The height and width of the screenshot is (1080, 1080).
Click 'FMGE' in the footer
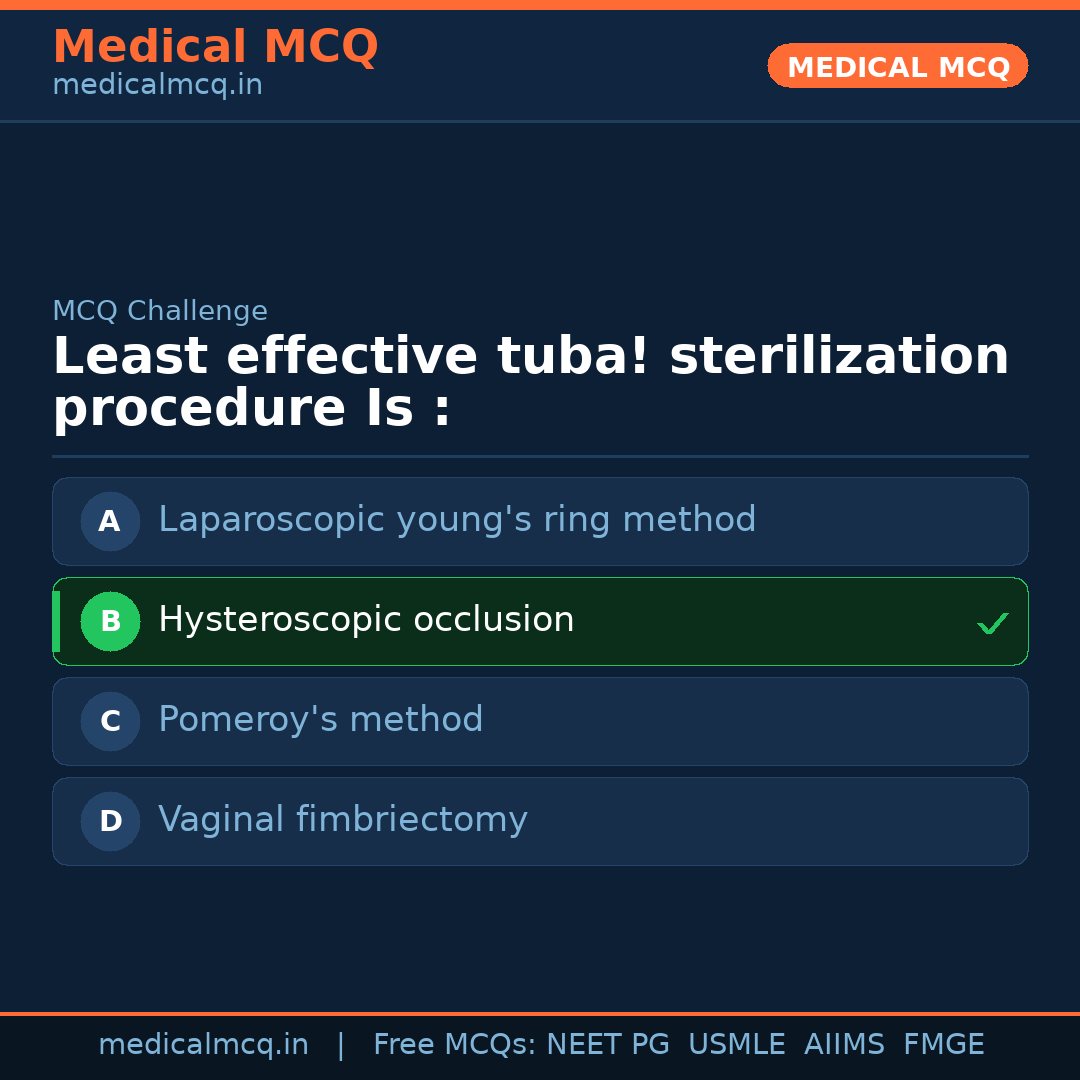coord(944,1045)
